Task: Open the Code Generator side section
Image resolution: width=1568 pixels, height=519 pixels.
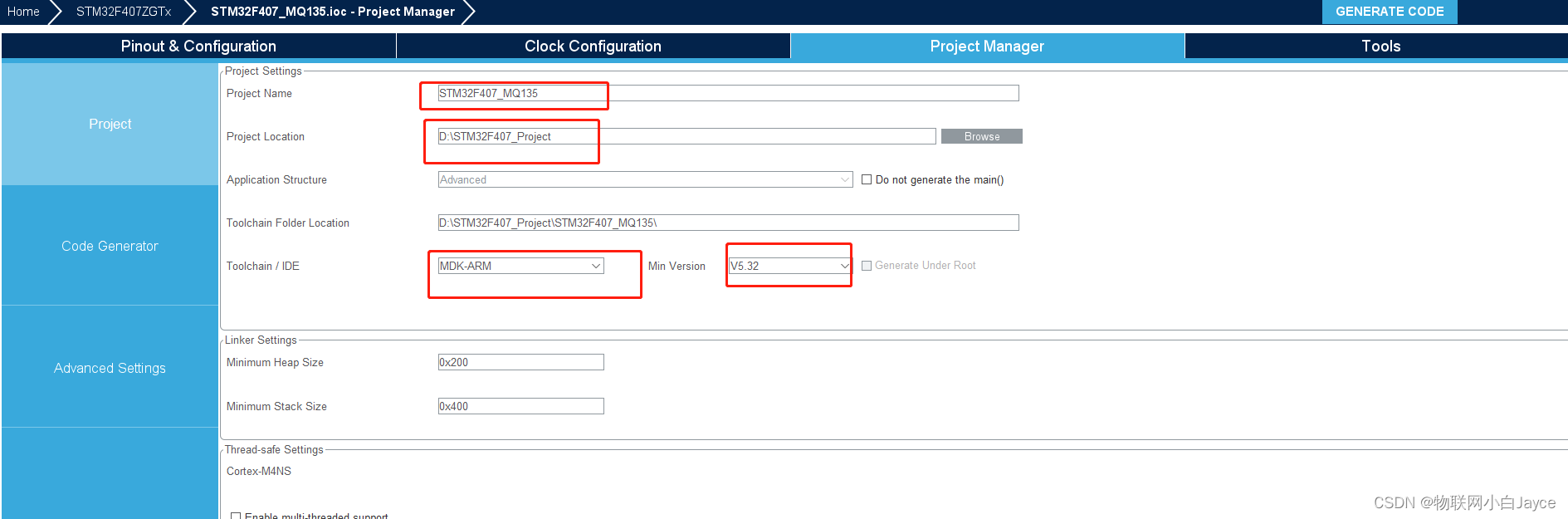Action: (110, 246)
